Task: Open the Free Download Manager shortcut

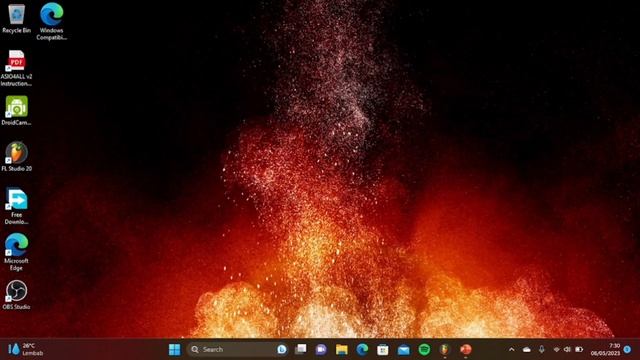Action: 16,206
